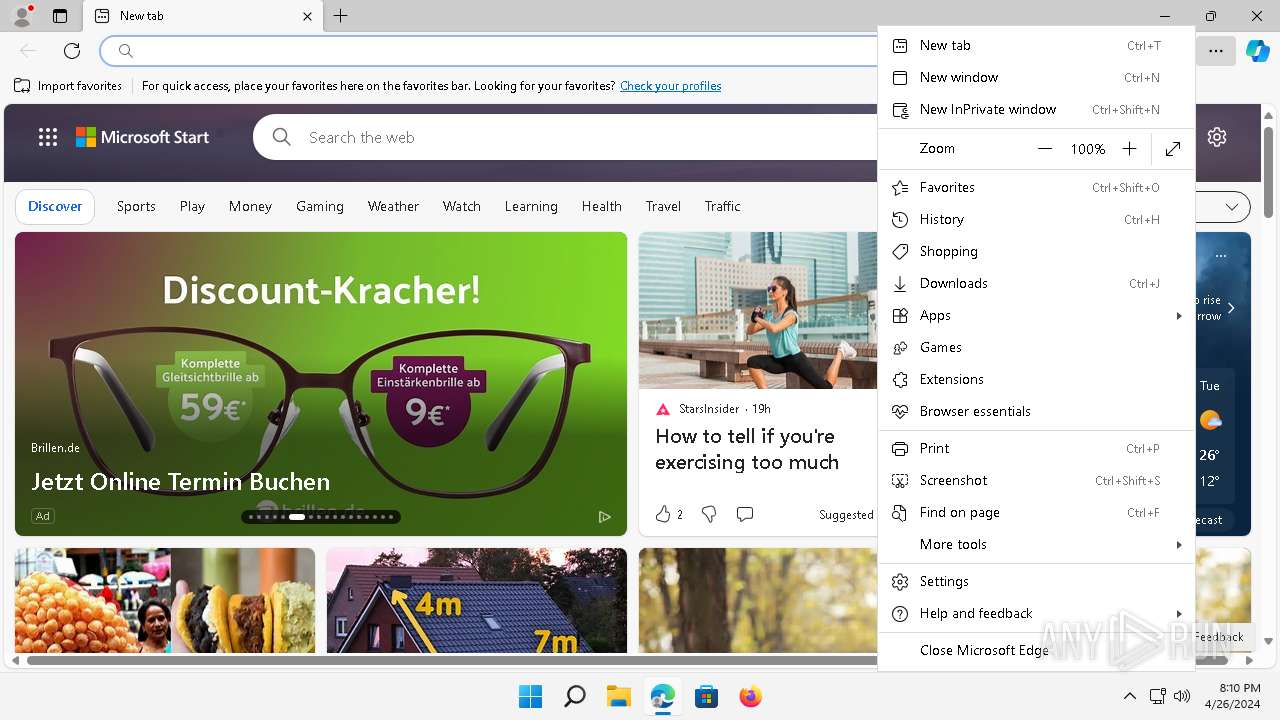The height and width of the screenshot is (720, 1280).
Task: Open New InPrivate window
Action: (x=1036, y=109)
